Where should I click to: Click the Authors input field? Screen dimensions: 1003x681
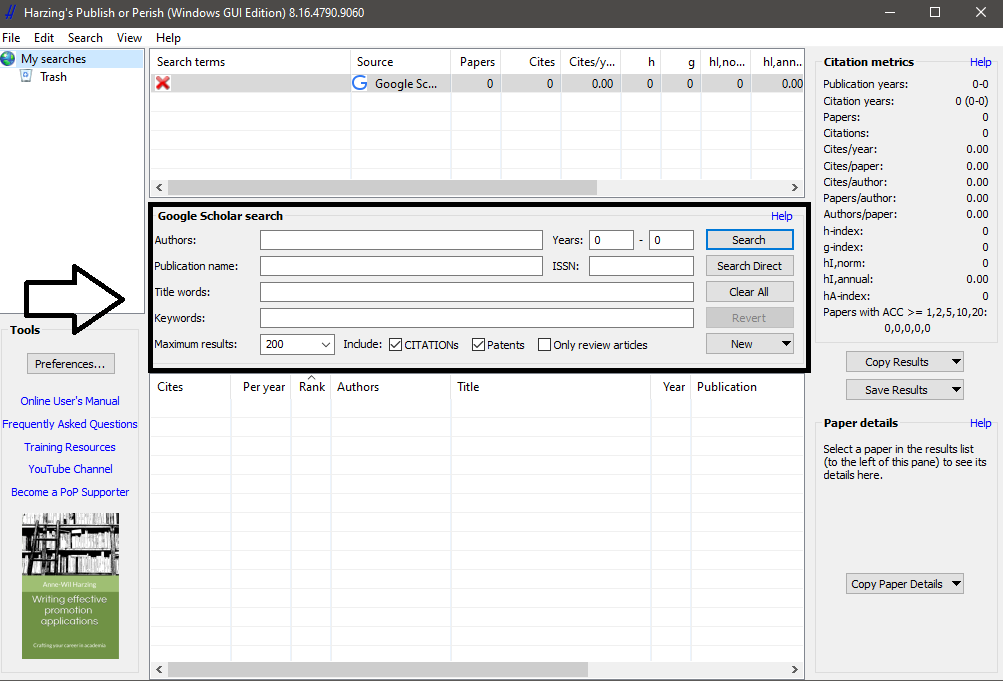point(401,240)
